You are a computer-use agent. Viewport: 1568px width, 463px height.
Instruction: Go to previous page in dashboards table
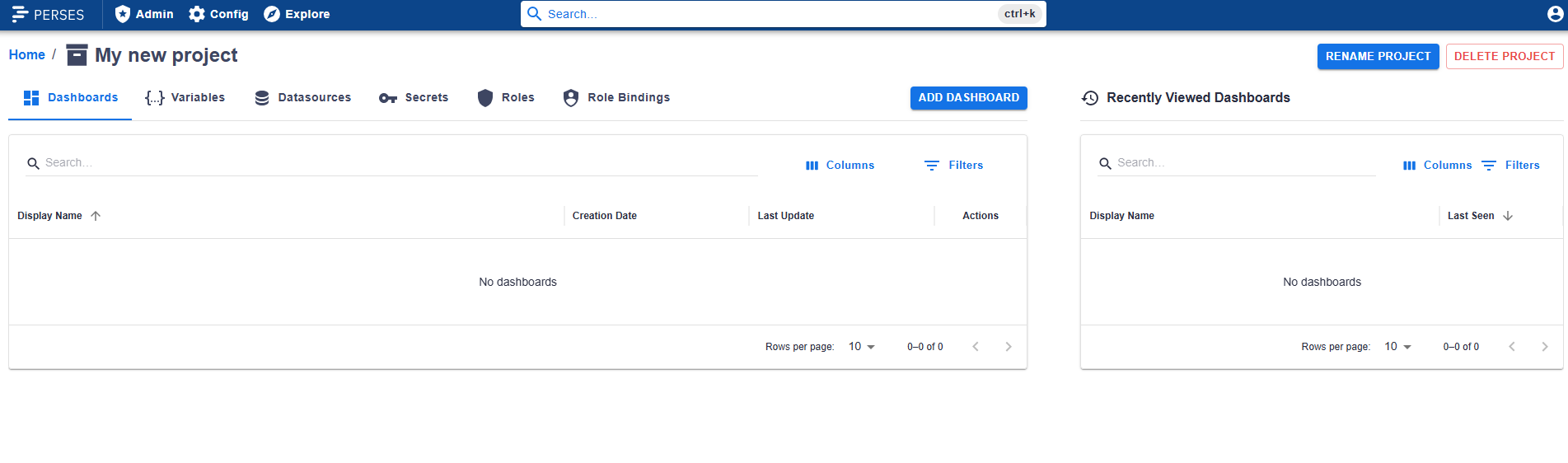click(976, 347)
